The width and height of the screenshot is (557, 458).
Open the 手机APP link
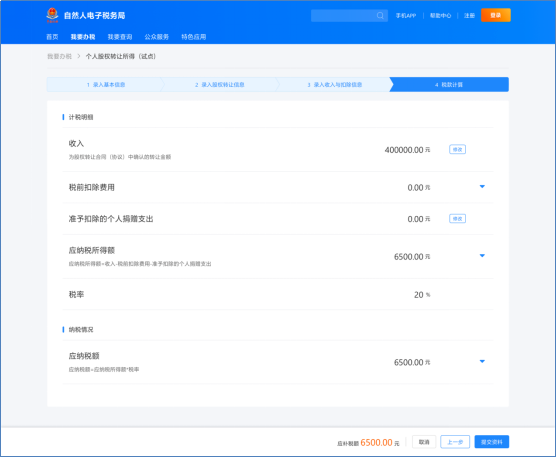click(x=406, y=16)
